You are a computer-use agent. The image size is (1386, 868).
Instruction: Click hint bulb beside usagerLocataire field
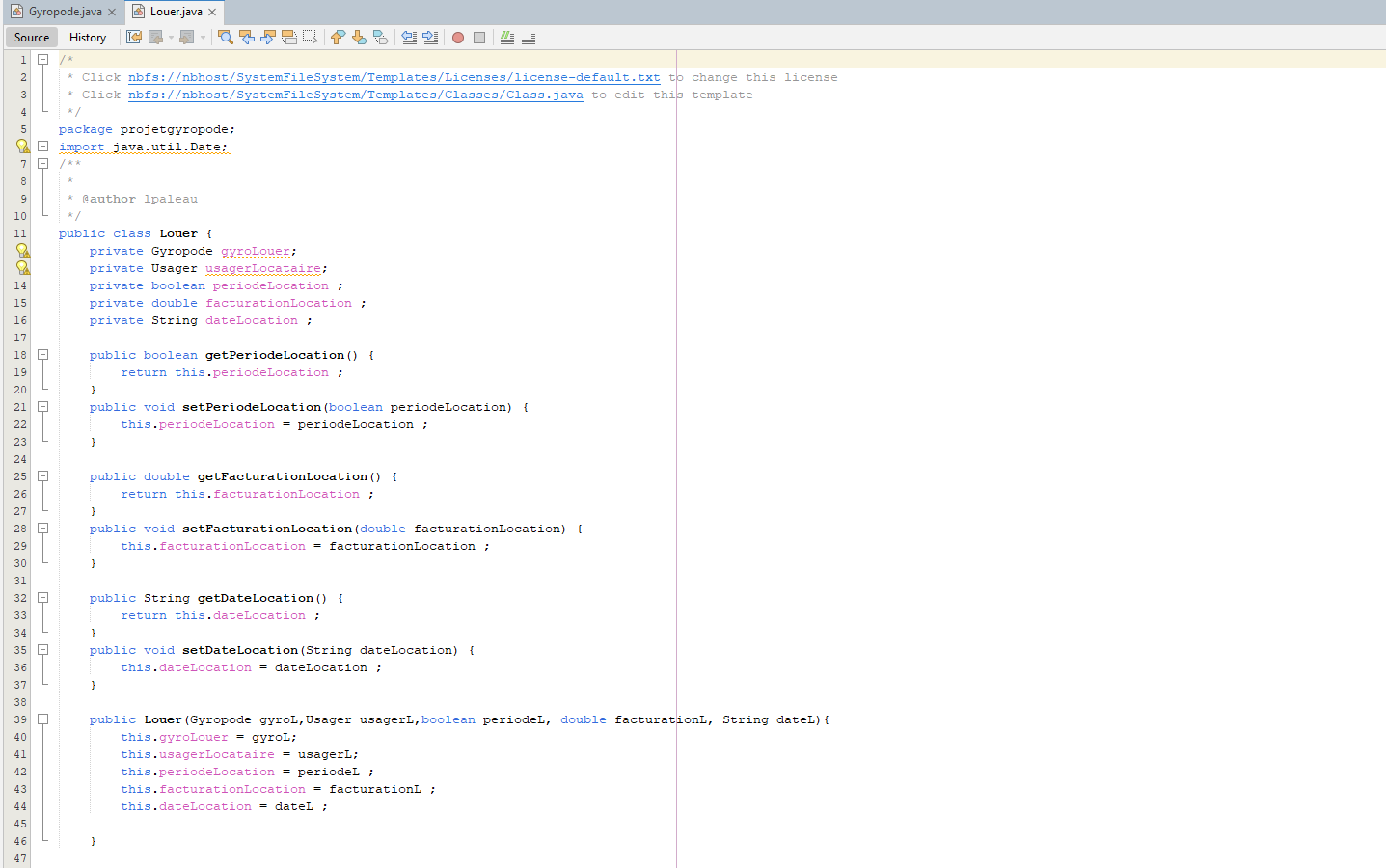(x=22, y=268)
